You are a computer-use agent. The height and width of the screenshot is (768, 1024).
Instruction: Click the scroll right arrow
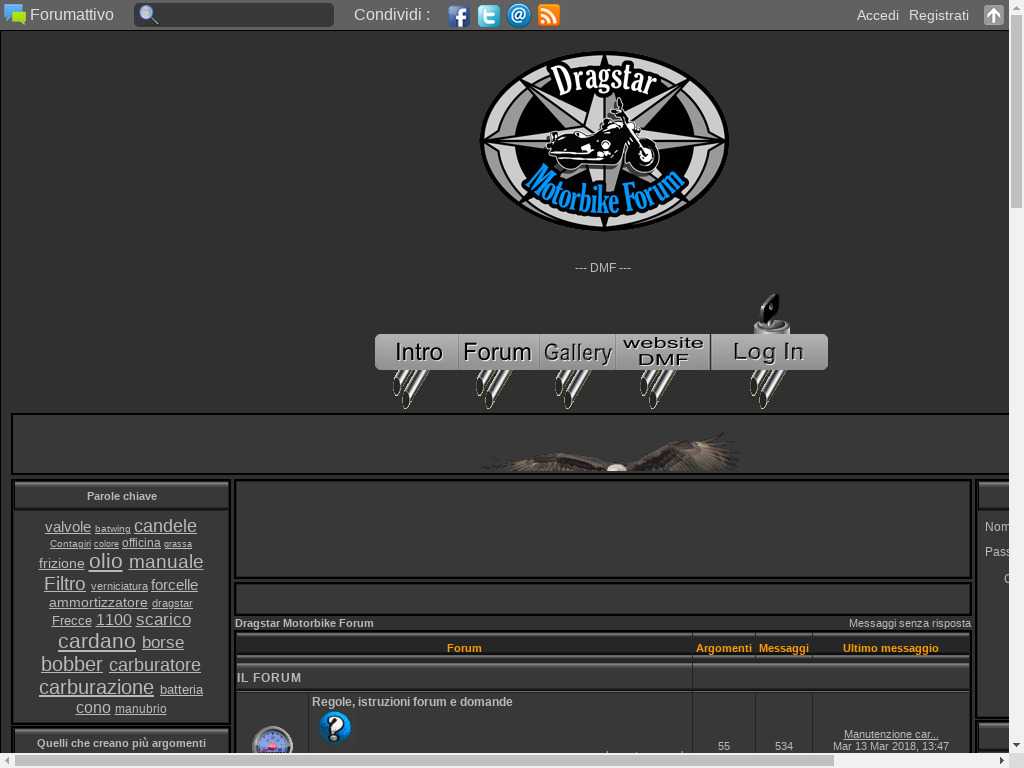tap(1003, 761)
